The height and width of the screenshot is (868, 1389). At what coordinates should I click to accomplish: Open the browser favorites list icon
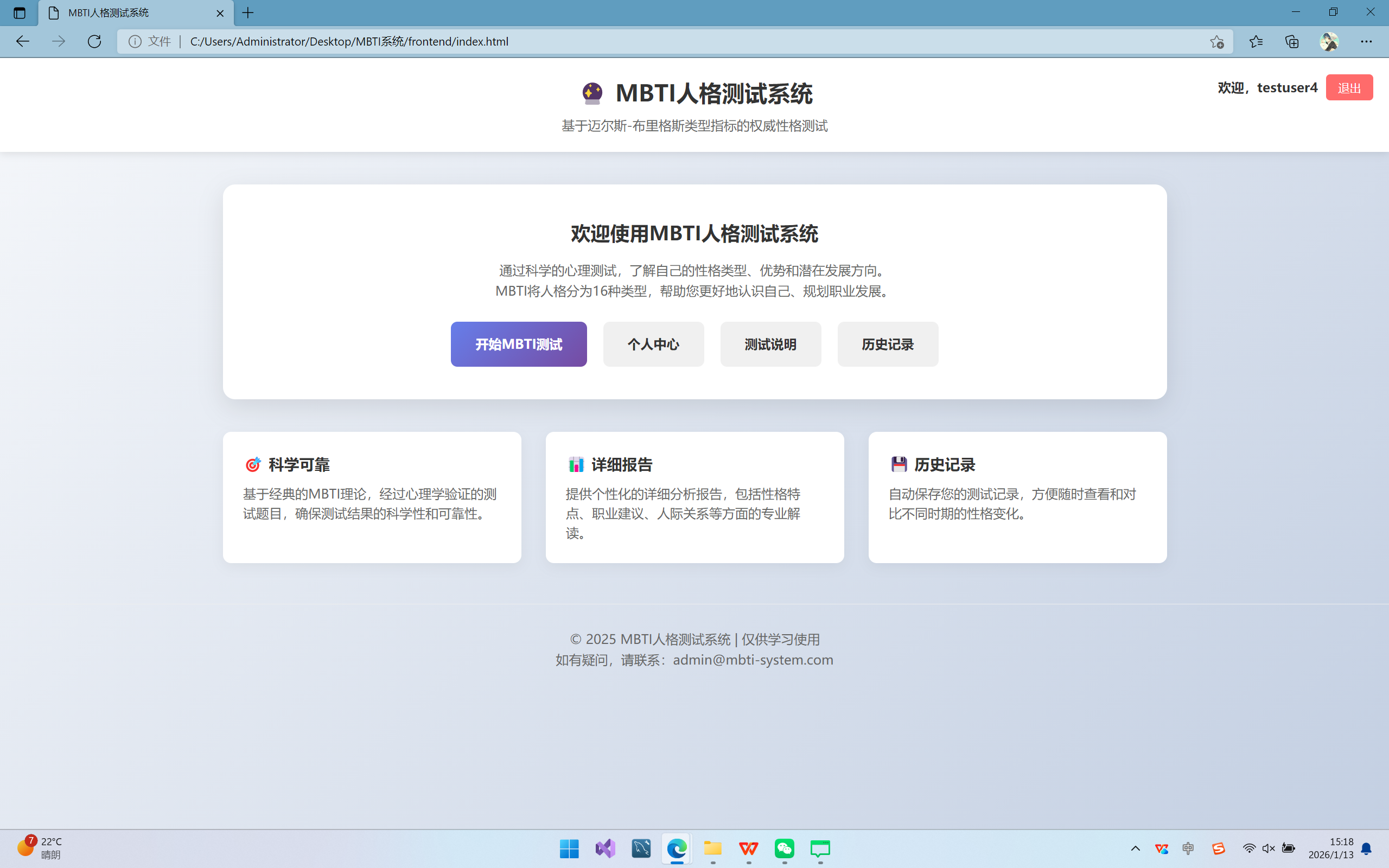pyautogui.click(x=1256, y=41)
